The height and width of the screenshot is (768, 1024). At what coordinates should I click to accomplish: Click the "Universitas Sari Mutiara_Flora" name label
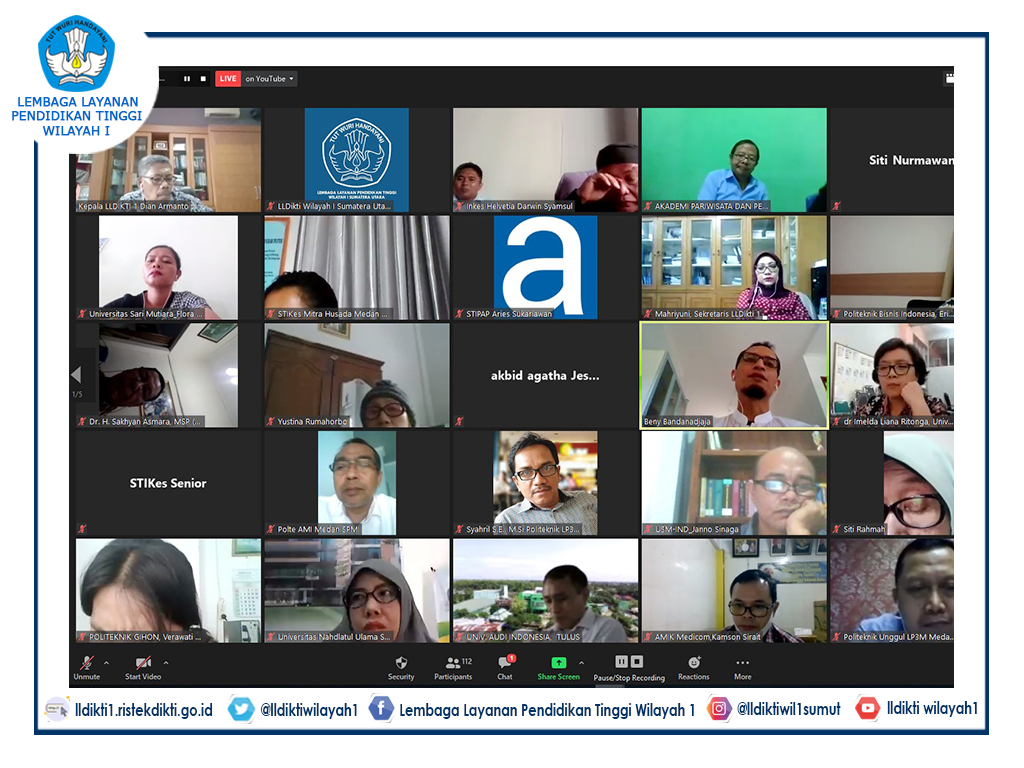146,314
